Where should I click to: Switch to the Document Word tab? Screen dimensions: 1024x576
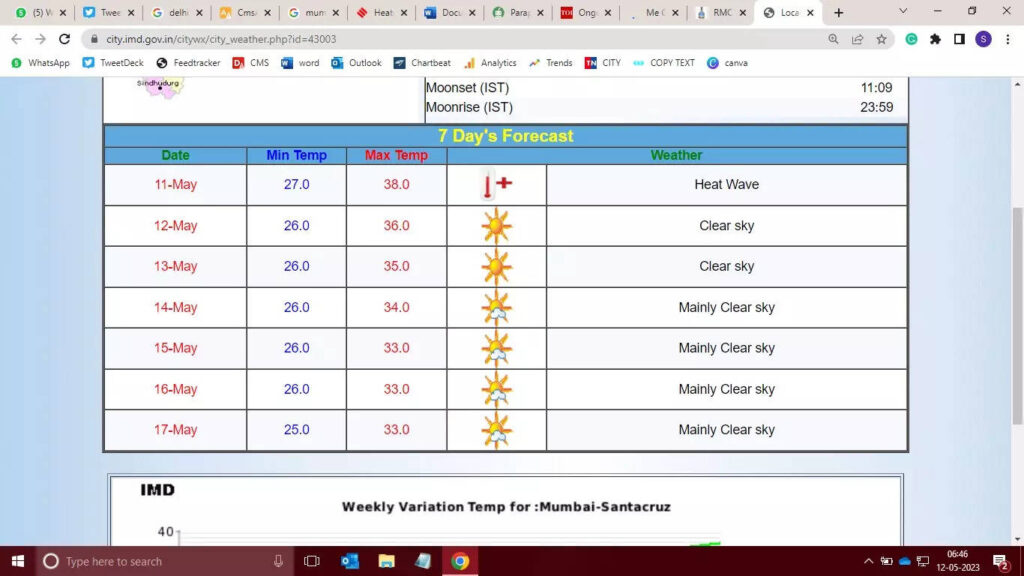tap(444, 13)
